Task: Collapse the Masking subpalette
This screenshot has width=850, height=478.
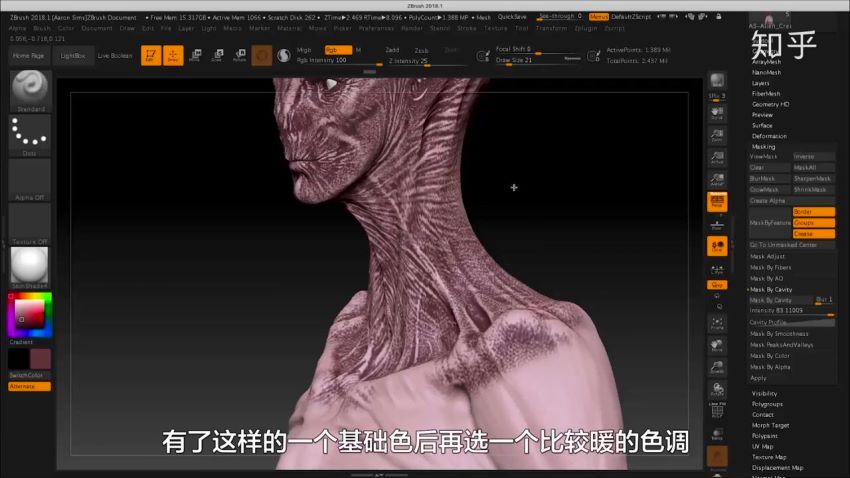Action: 763,147
